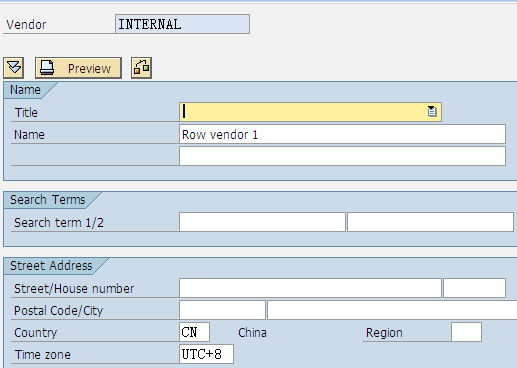Click the Region input field
This screenshot has height=368, width=517.
point(466,332)
